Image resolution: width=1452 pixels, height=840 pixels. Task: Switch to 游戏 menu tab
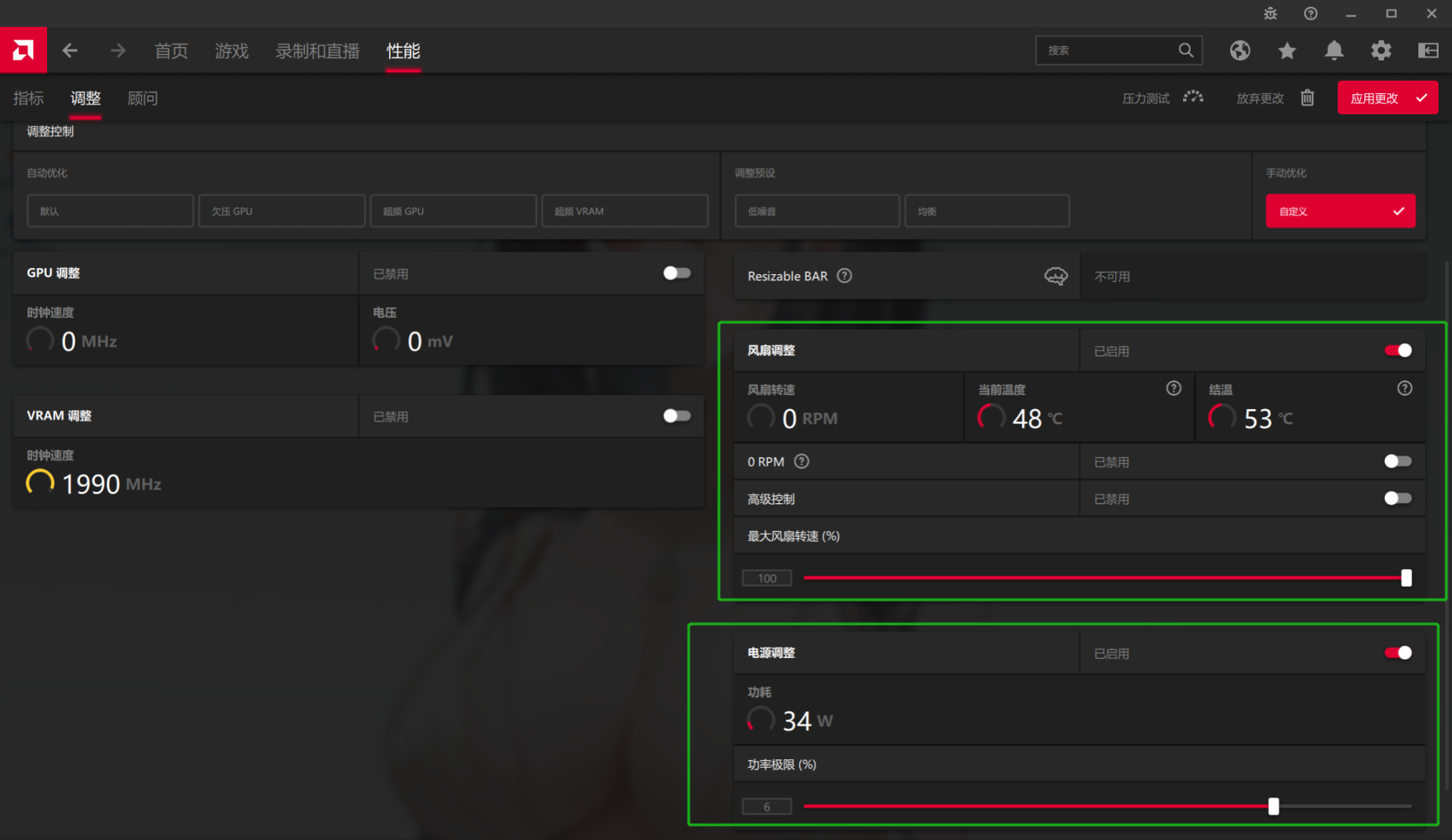(x=232, y=51)
